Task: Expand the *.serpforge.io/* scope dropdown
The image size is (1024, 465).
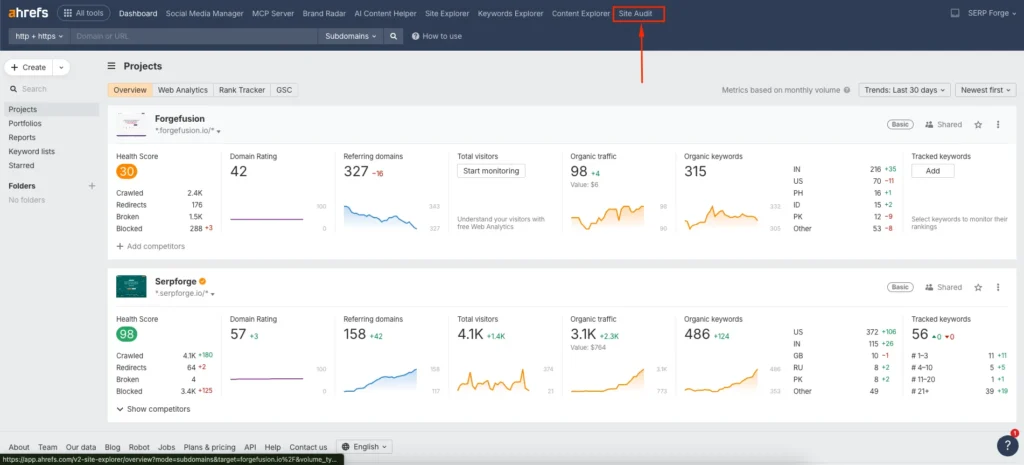Action: 185,293
